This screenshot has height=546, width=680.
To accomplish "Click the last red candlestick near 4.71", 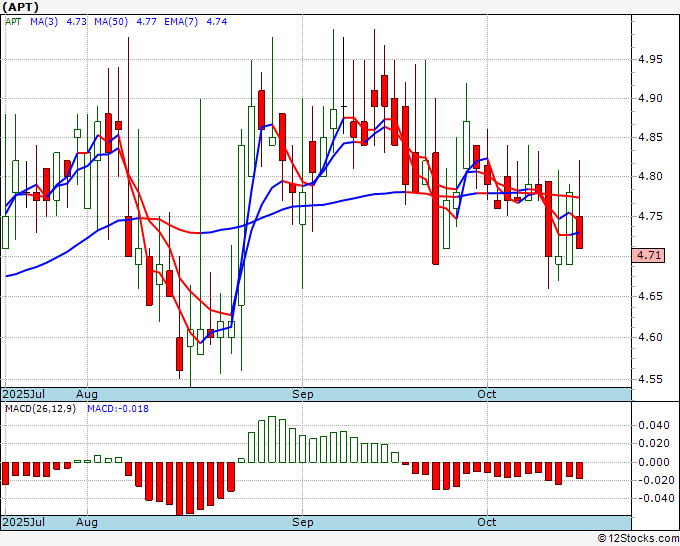I will 579,232.
